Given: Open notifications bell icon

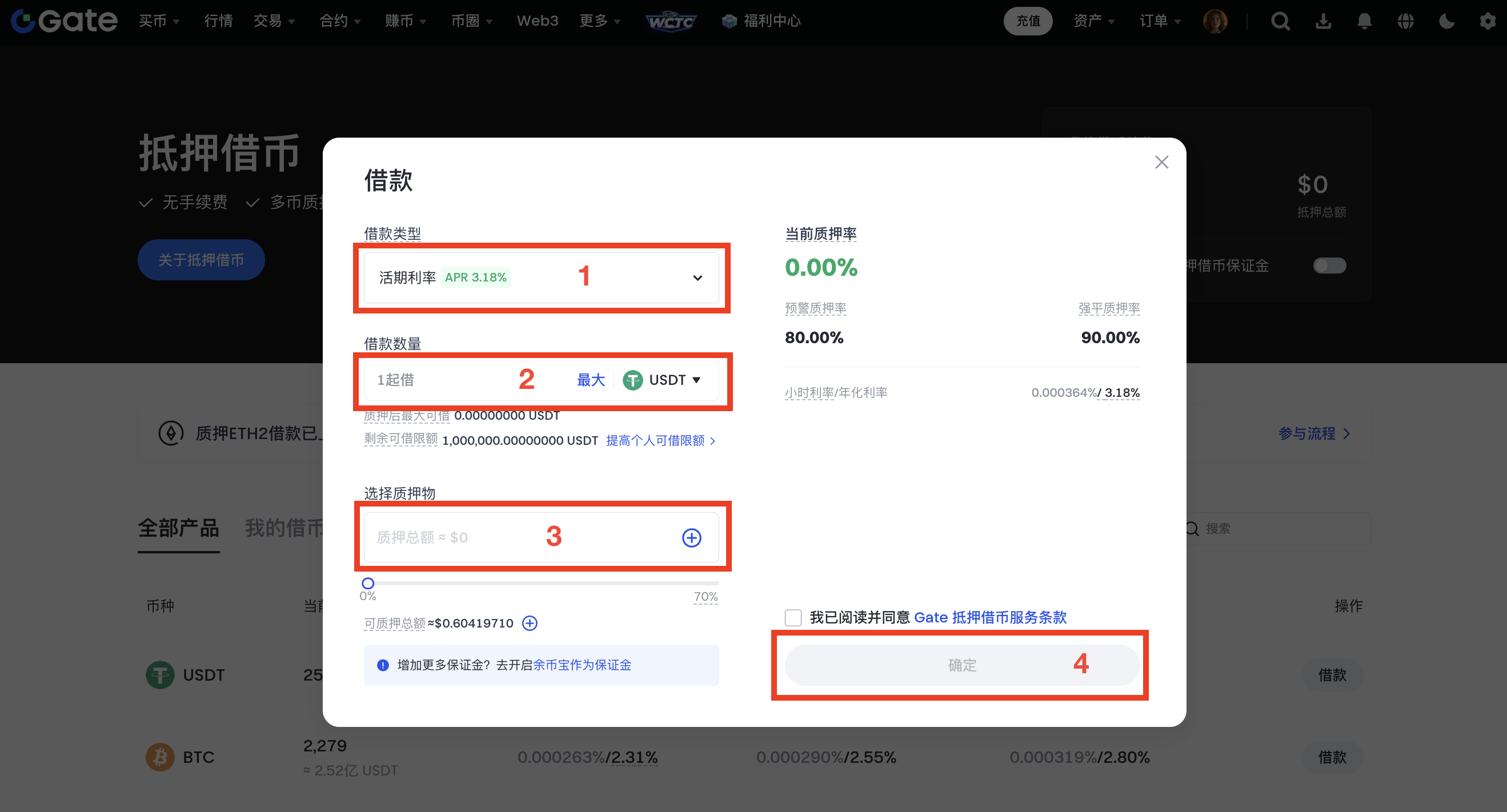Looking at the screenshot, I should 1364,22.
